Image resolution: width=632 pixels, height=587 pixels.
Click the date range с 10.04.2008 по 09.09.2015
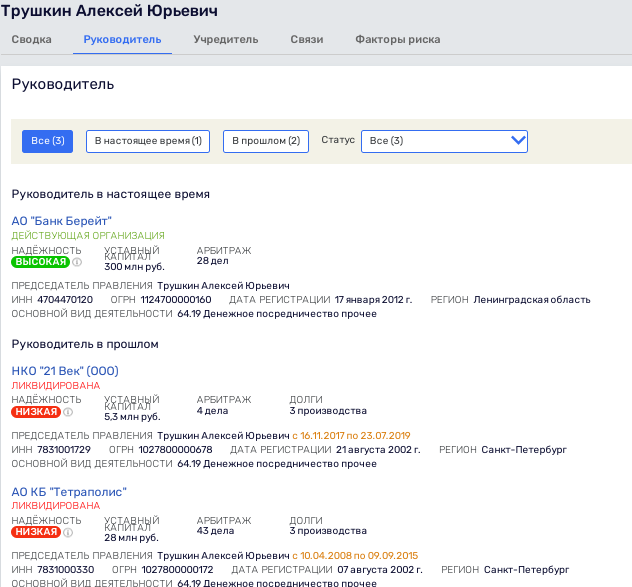click(x=355, y=556)
